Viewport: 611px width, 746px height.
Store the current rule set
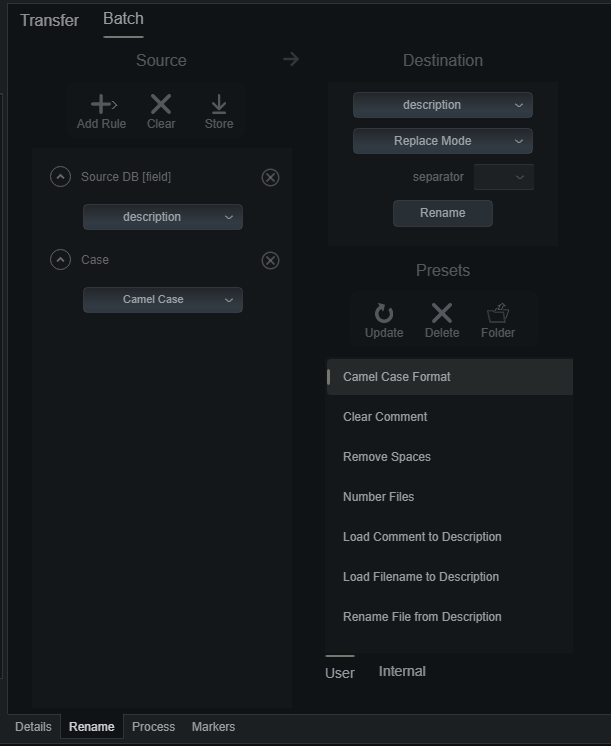[219, 111]
